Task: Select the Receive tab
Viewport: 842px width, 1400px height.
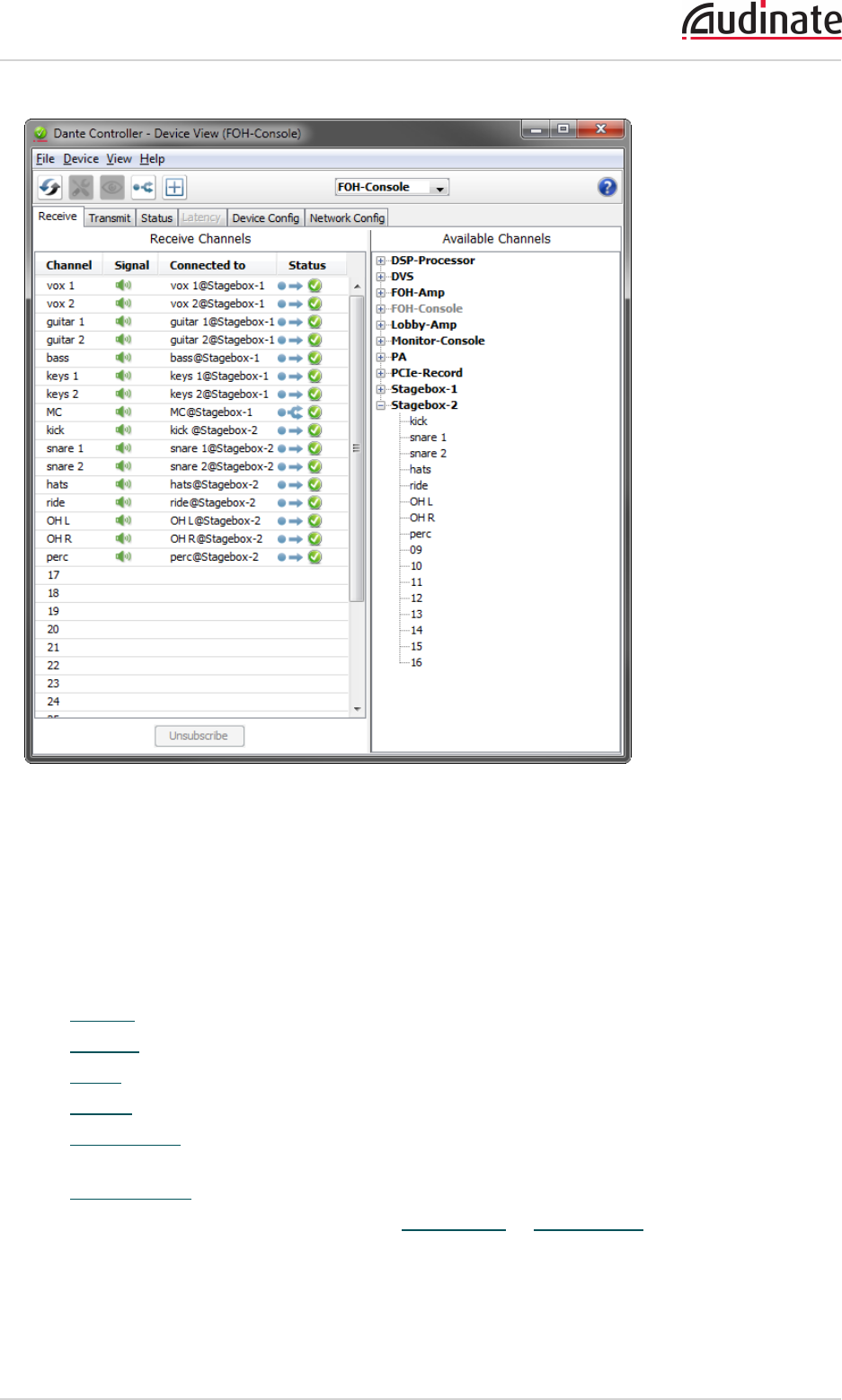Action: [x=58, y=217]
